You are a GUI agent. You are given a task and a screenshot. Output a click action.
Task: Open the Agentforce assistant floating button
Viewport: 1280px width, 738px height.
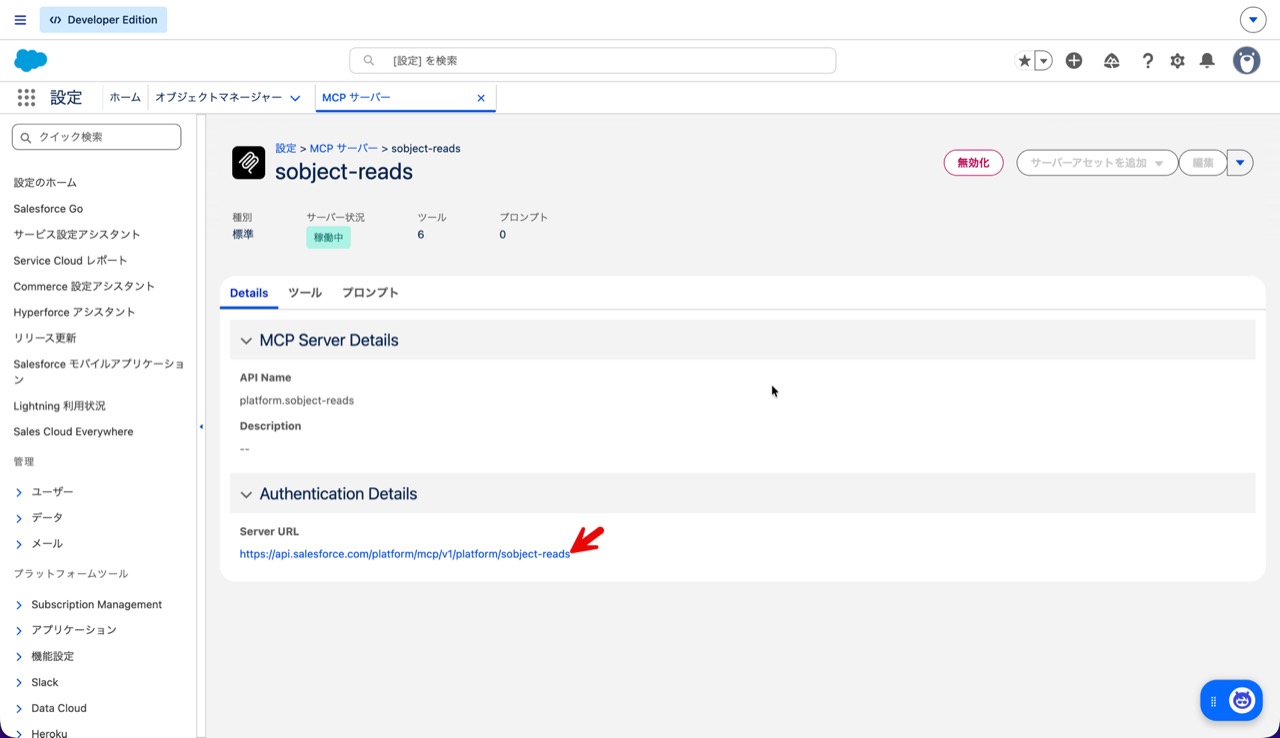point(1242,700)
